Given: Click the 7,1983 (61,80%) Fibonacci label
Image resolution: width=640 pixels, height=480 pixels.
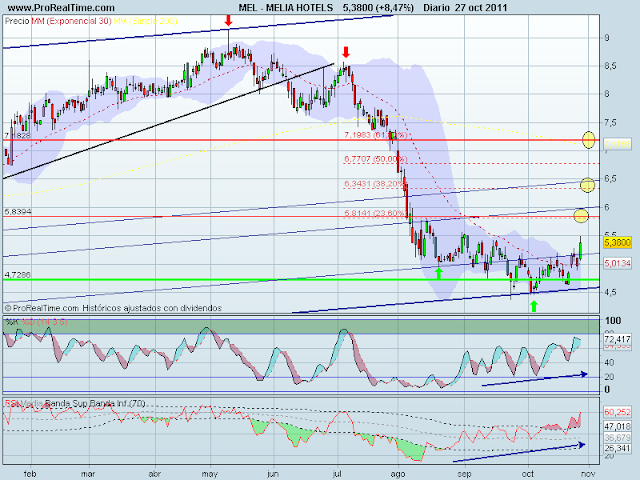Looking at the screenshot, I should pyautogui.click(x=376, y=135).
